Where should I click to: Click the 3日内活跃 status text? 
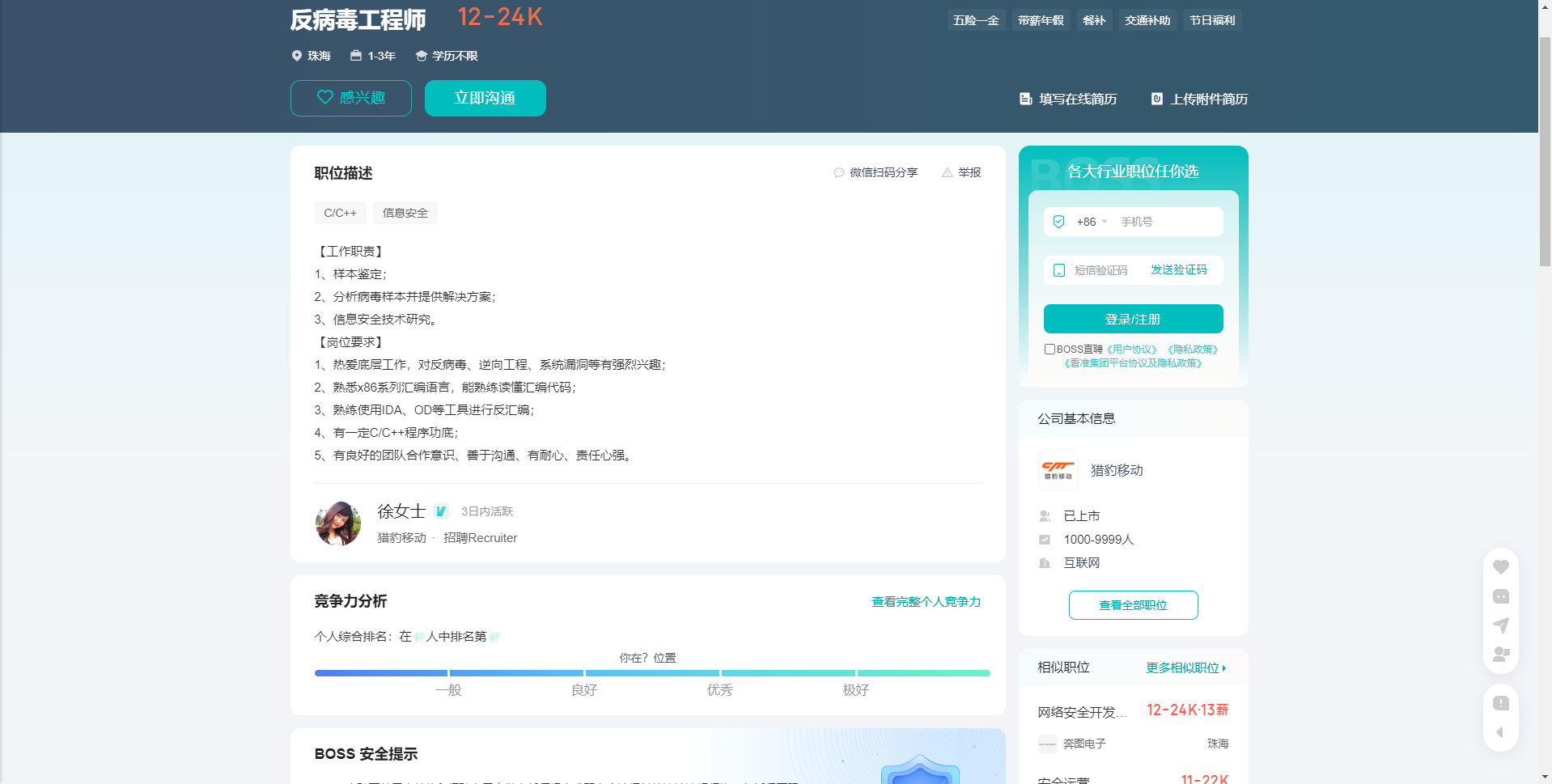coord(487,511)
